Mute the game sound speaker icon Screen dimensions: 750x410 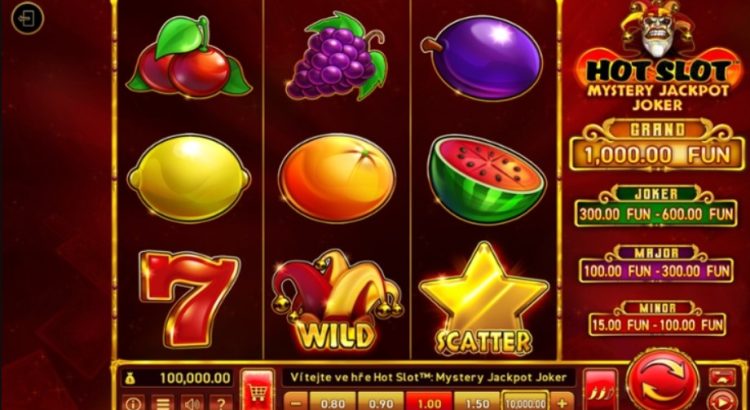(x=192, y=403)
